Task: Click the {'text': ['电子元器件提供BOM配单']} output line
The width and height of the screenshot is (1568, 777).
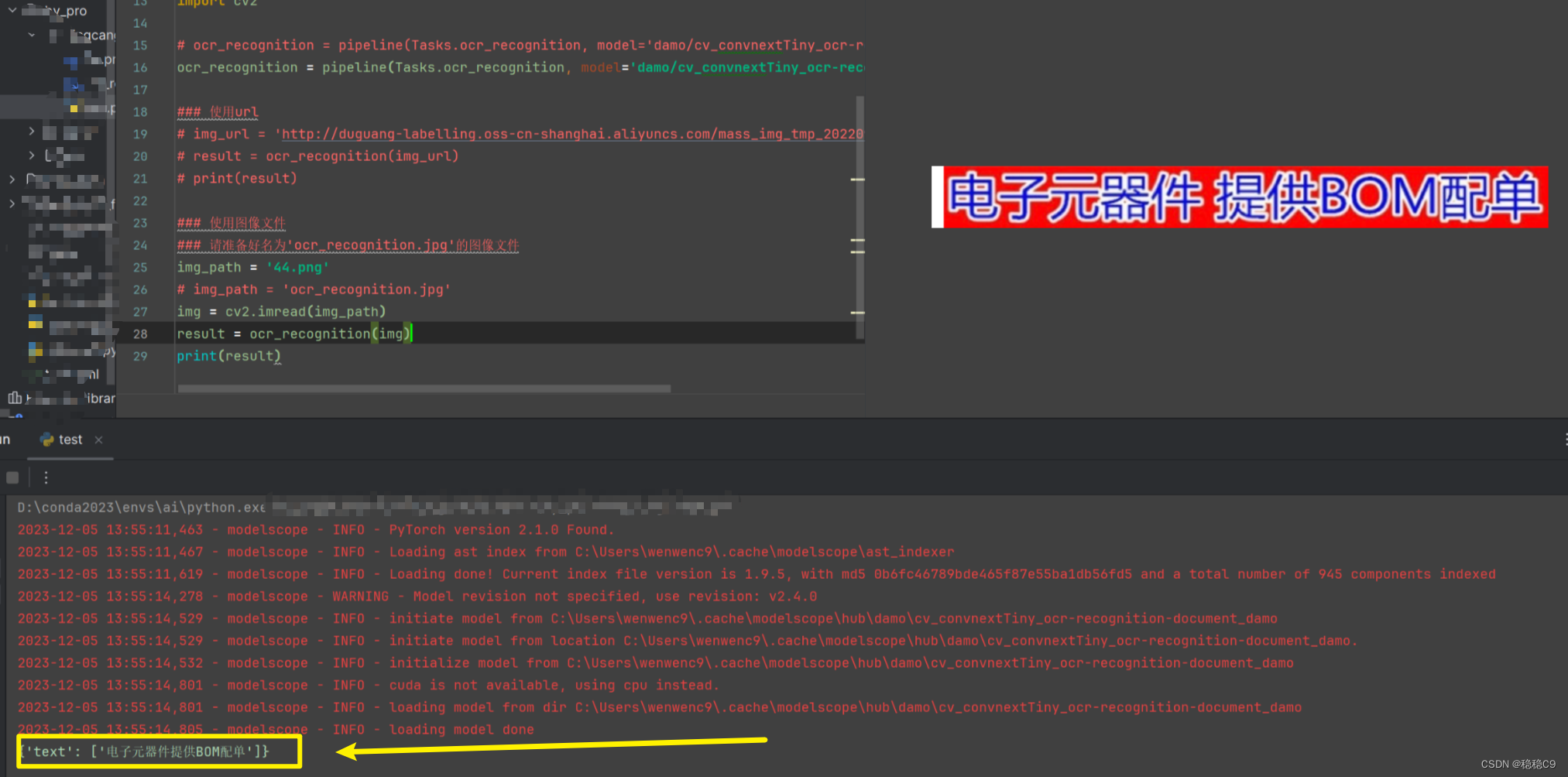Action: pyautogui.click(x=145, y=751)
